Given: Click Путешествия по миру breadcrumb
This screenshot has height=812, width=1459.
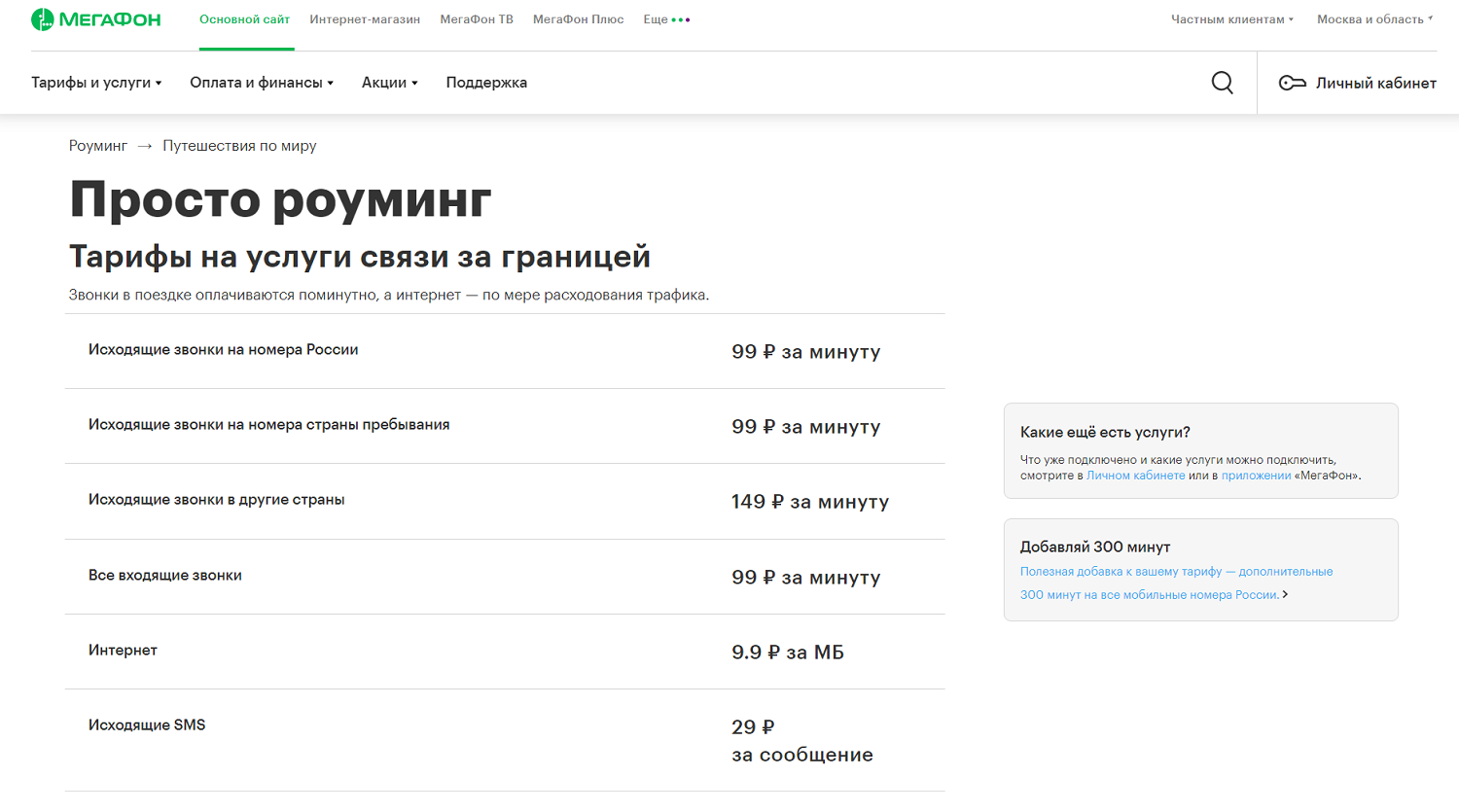Looking at the screenshot, I should pos(239,146).
